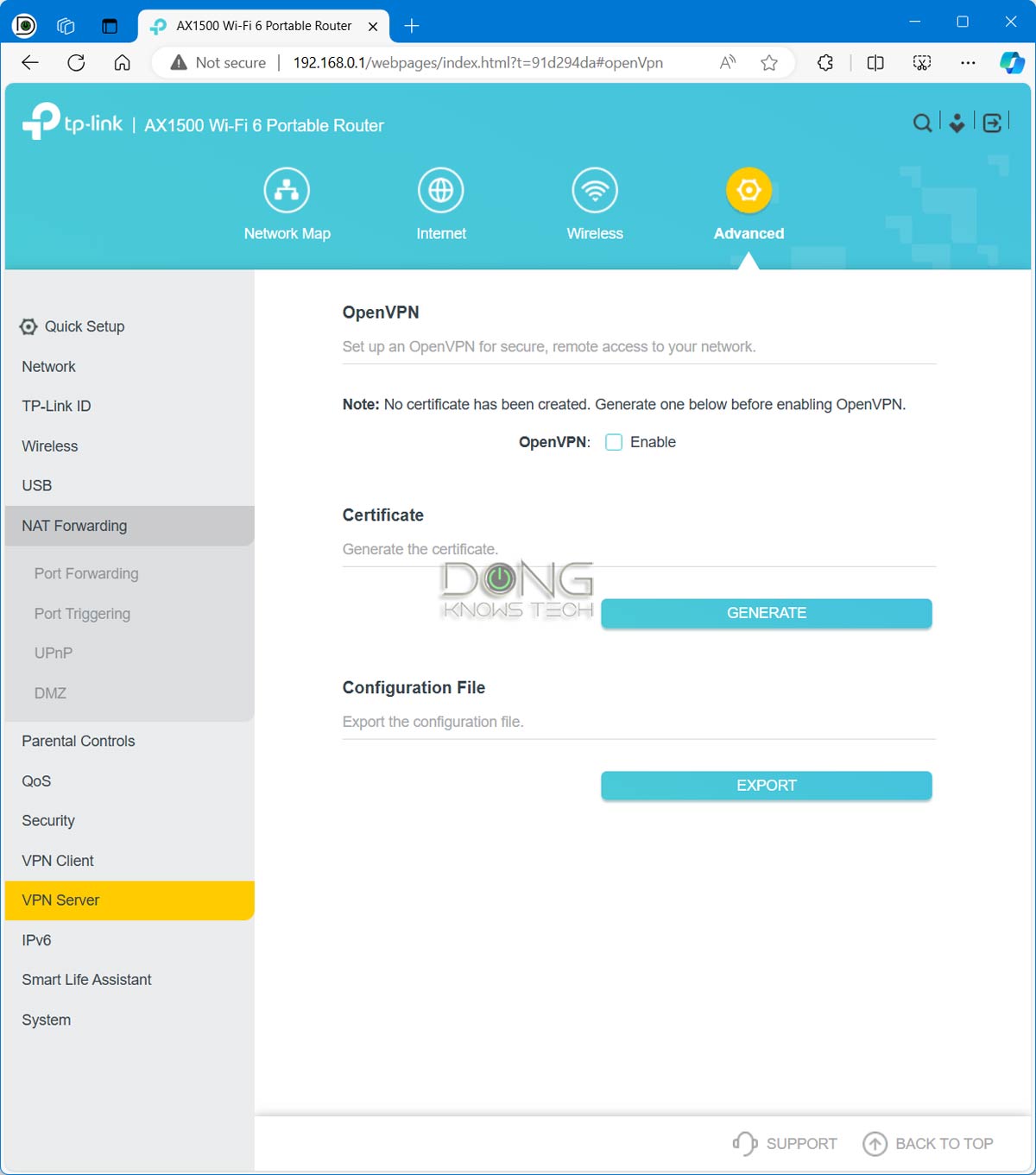
Task: Add page to favorites with star icon
Action: (769, 62)
